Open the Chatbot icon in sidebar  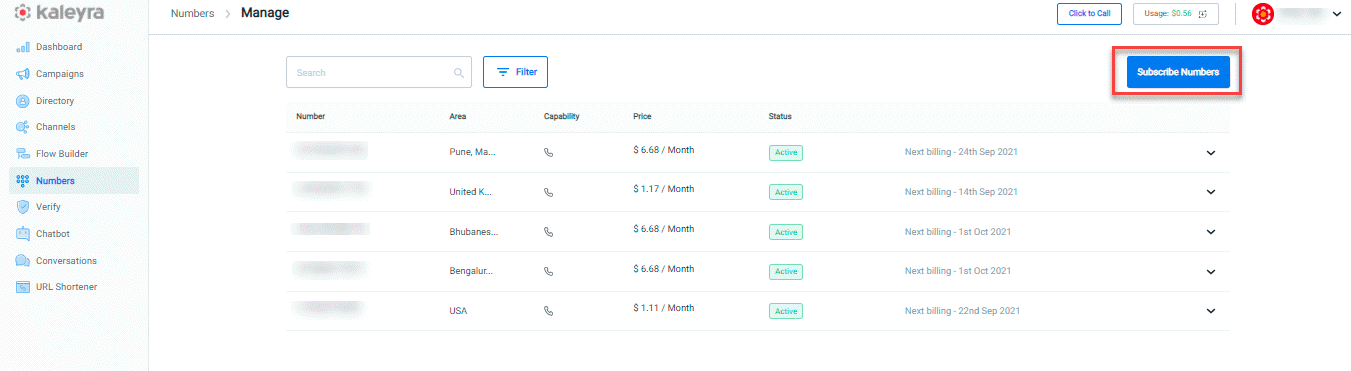[x=23, y=234]
